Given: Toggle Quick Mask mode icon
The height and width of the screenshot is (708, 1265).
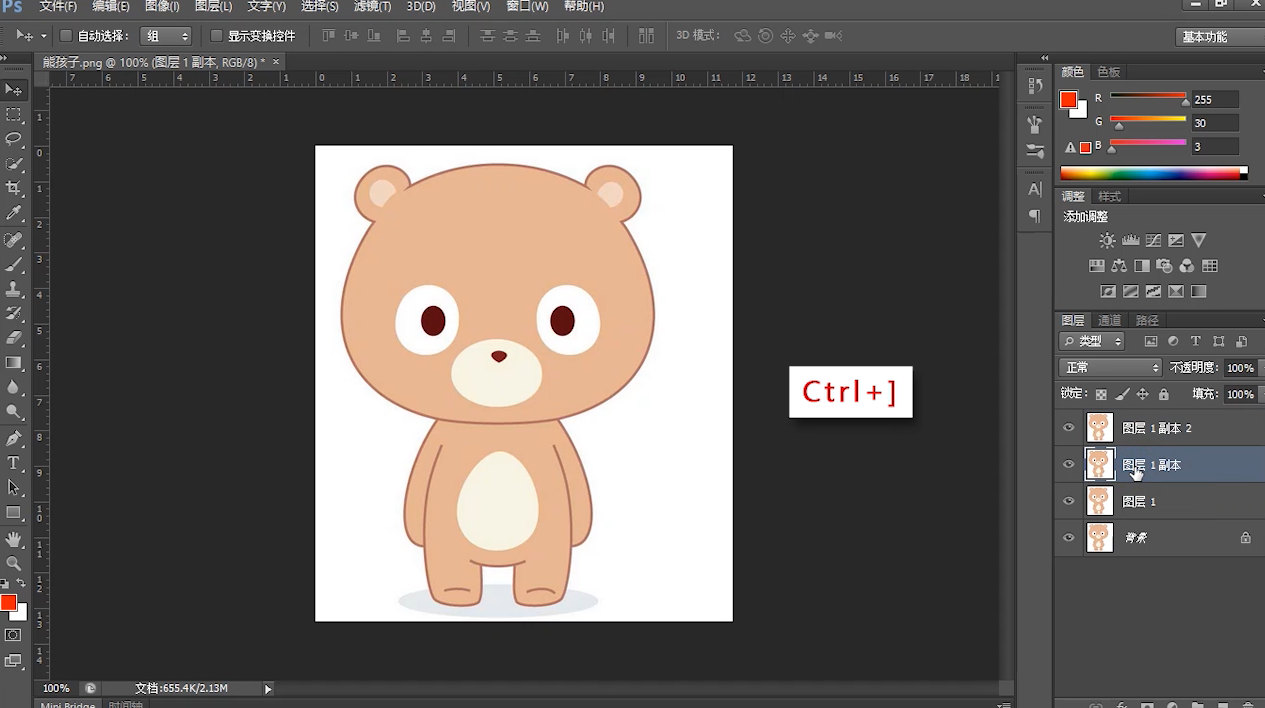Looking at the screenshot, I should click(x=14, y=635).
